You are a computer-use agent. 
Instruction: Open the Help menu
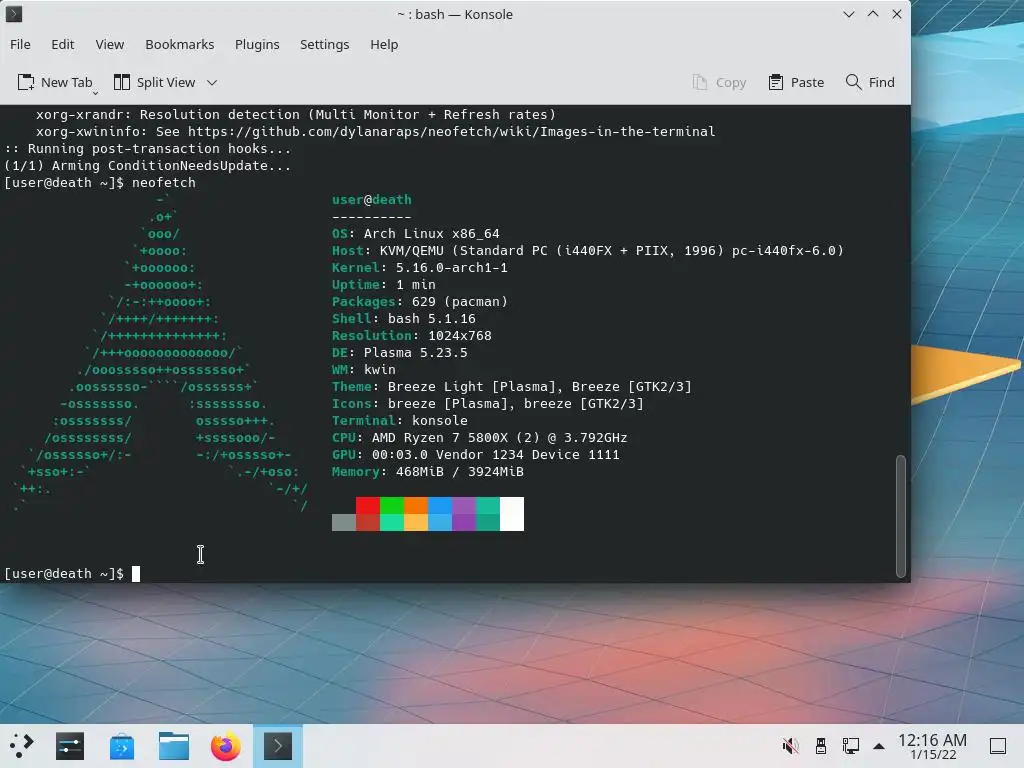[384, 44]
